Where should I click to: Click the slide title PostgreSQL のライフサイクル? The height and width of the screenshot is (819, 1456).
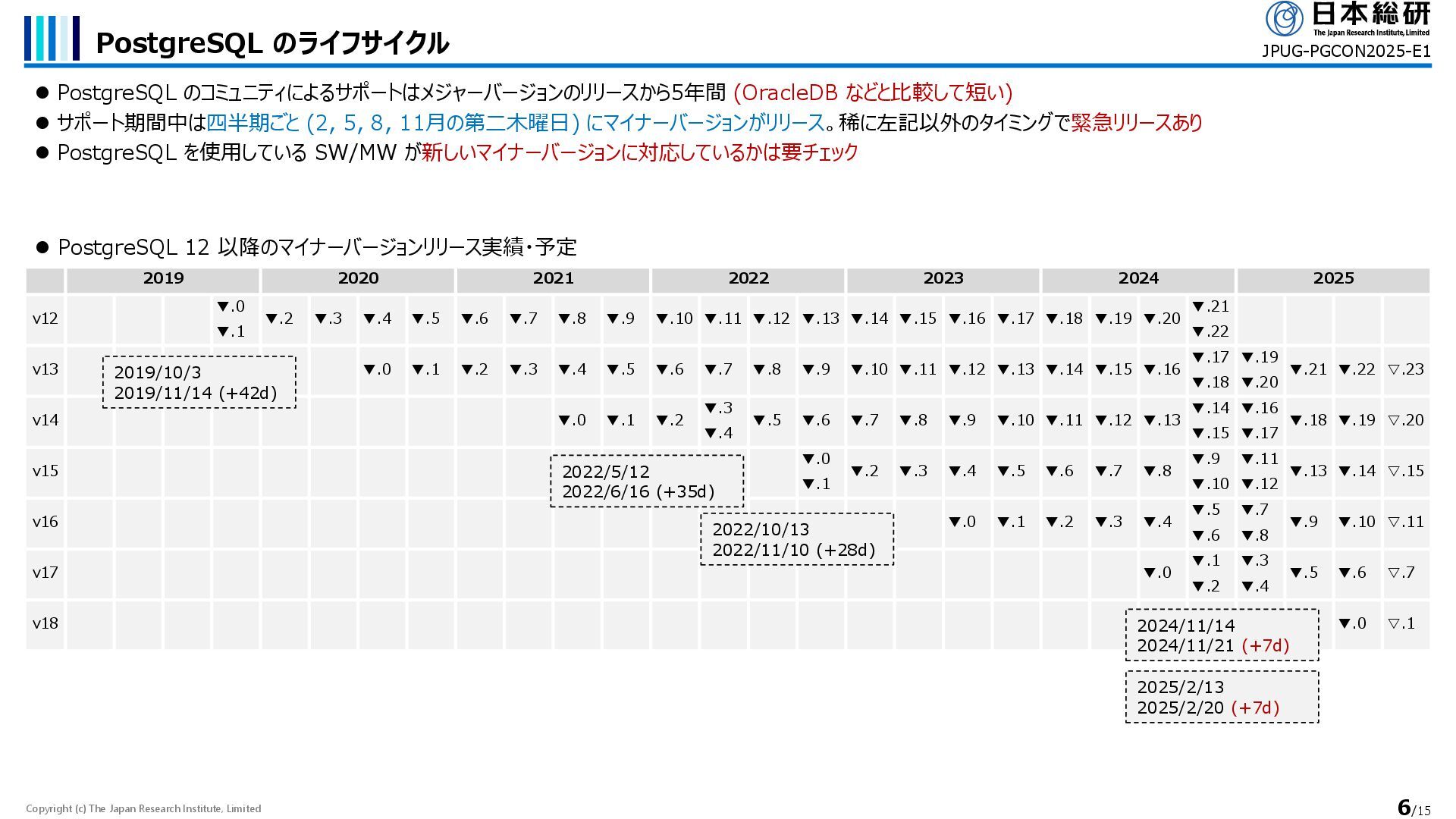[x=272, y=43]
